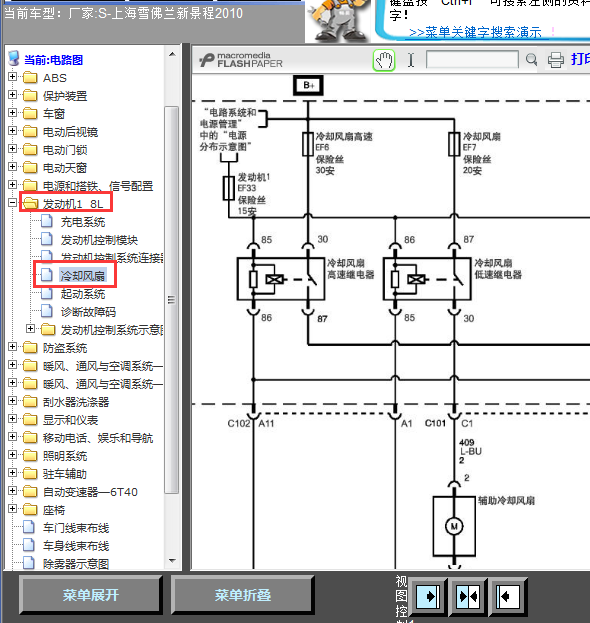Viewport: 590px width, 623px height.
Task: Click the FlashPaper search text field
Action: point(472,59)
